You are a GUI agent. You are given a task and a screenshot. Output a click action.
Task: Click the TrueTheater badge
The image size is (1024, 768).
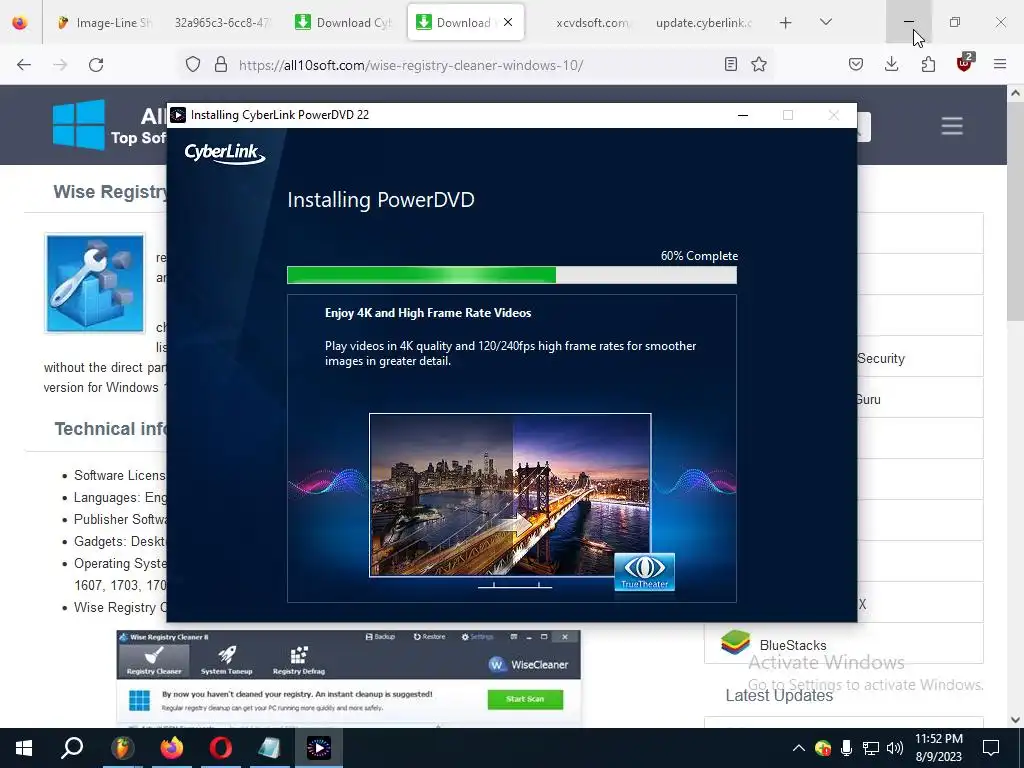(645, 572)
